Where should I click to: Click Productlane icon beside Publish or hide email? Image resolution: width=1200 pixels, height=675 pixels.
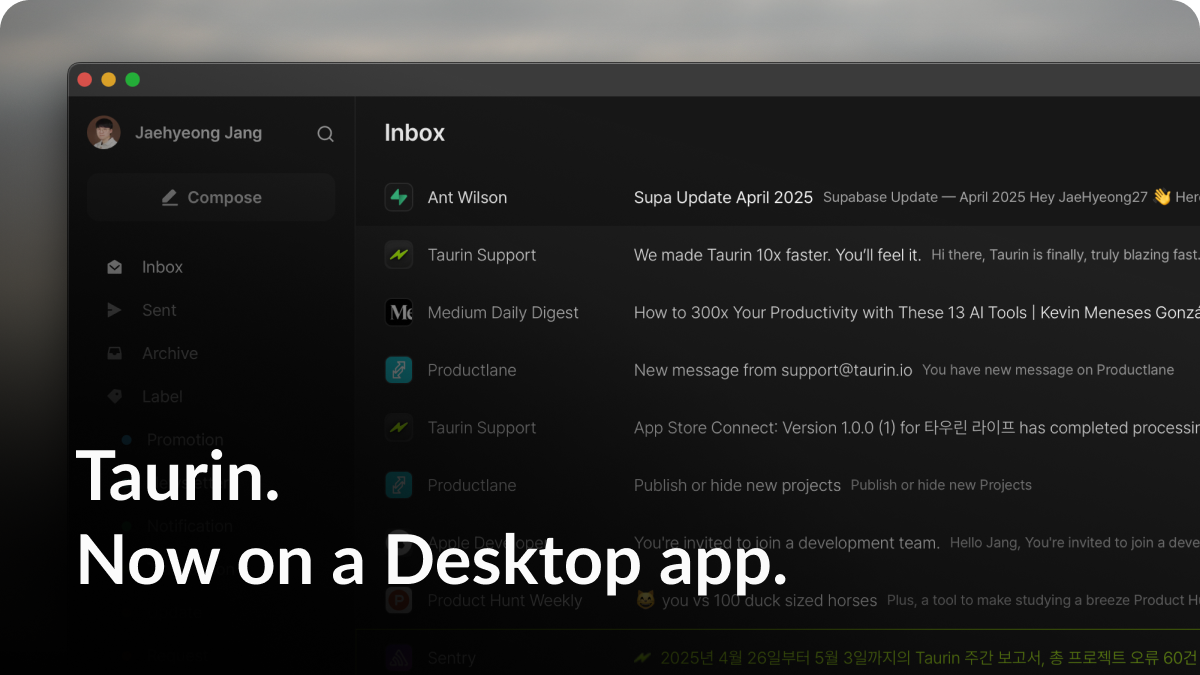click(399, 485)
